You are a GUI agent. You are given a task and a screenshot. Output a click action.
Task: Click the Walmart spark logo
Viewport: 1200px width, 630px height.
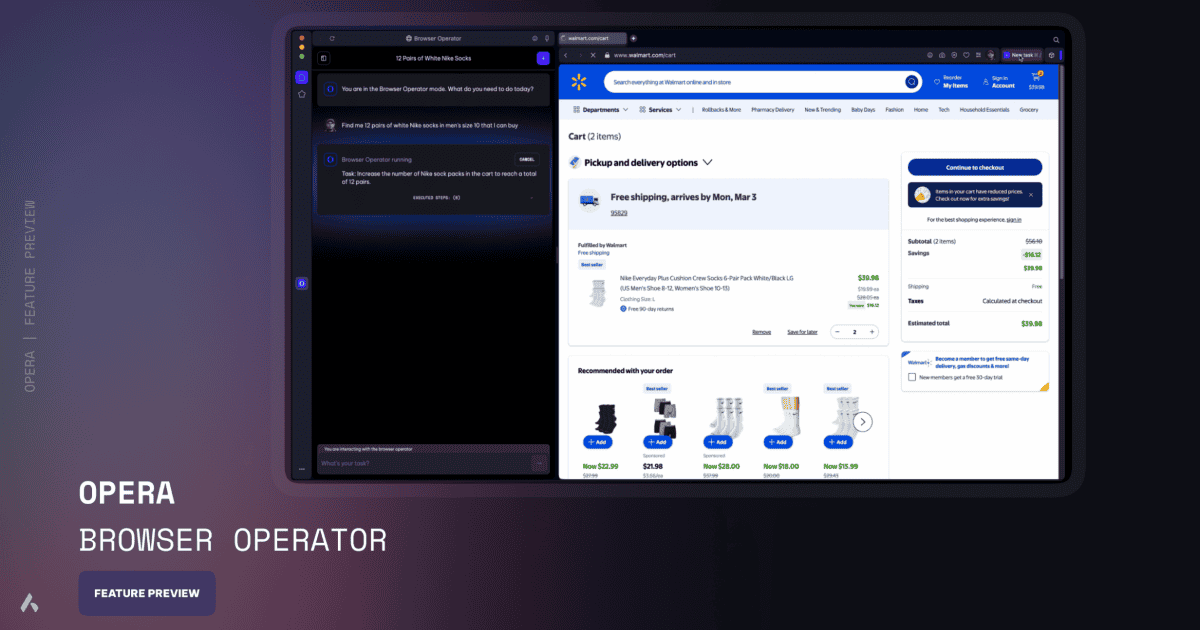577,82
